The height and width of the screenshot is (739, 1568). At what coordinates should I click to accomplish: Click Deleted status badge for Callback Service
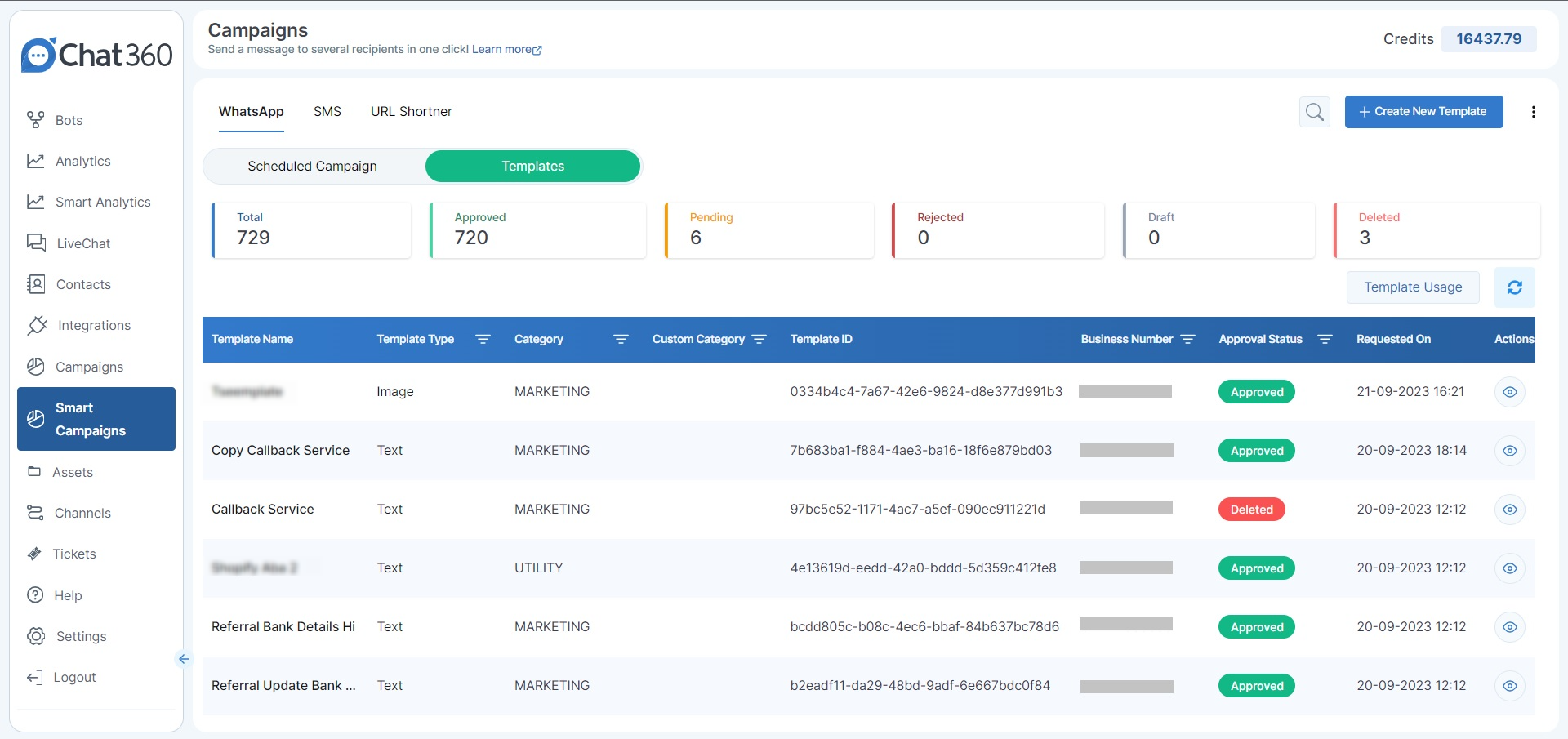[1252, 510]
